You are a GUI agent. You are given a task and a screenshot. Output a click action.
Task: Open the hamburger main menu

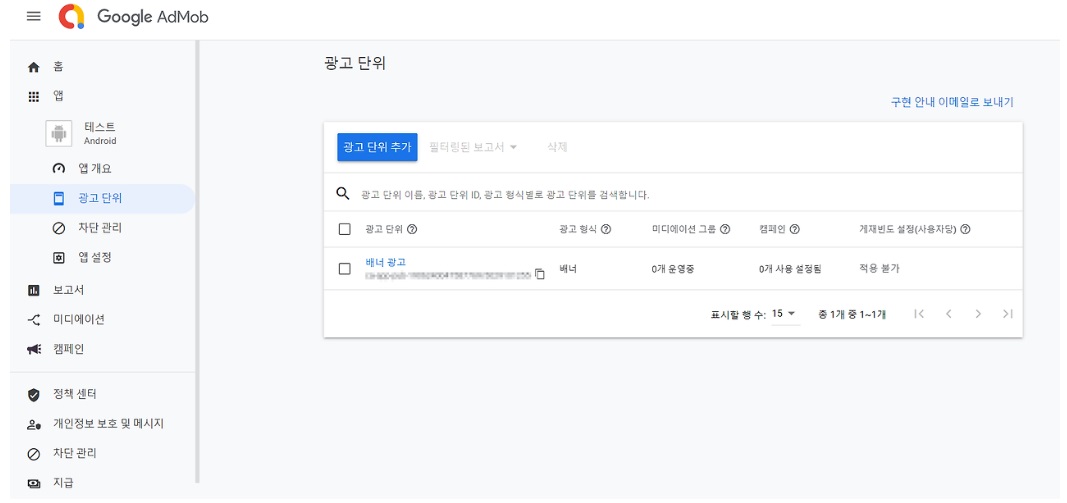(x=33, y=16)
